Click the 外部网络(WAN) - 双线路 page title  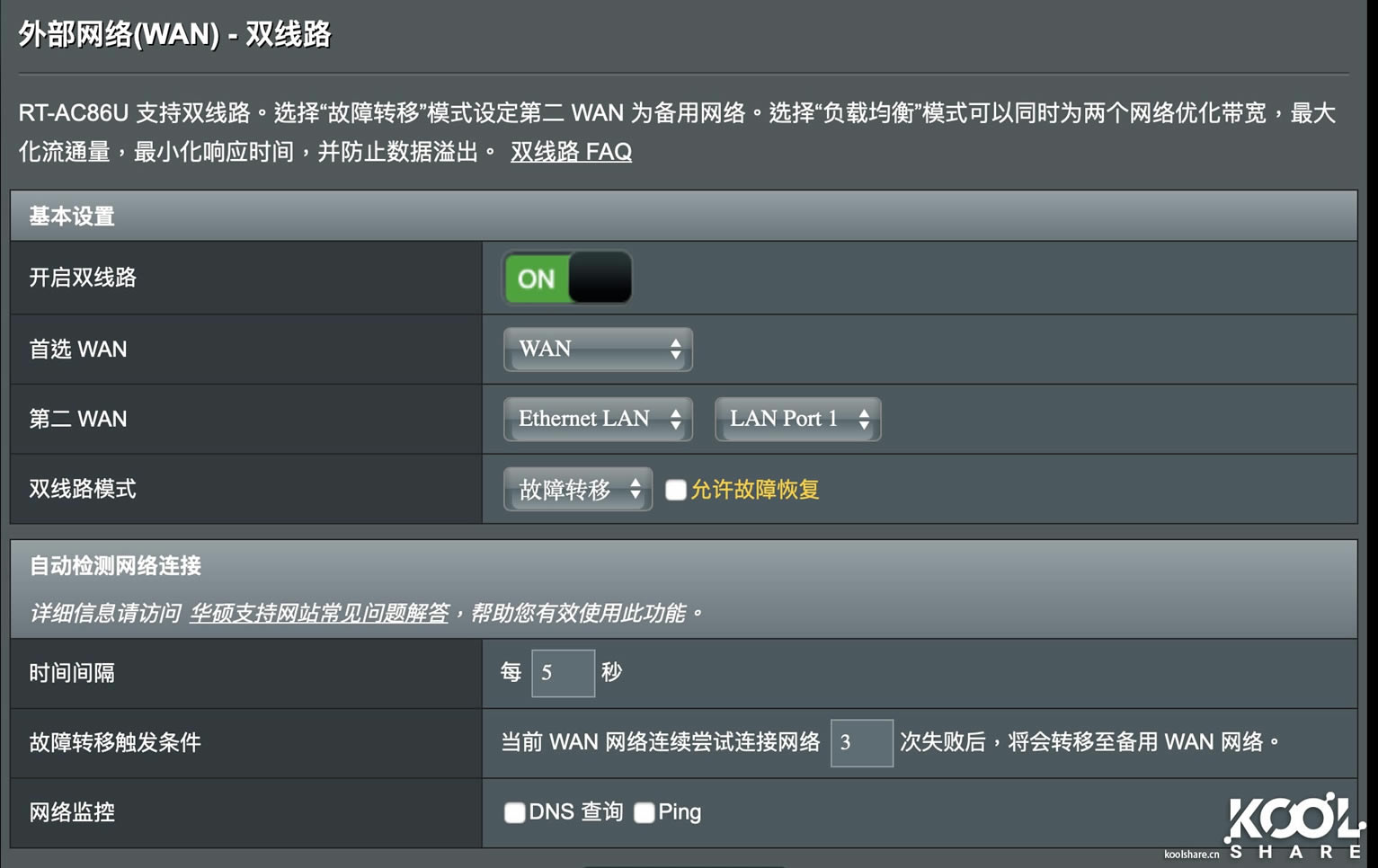pos(174,34)
